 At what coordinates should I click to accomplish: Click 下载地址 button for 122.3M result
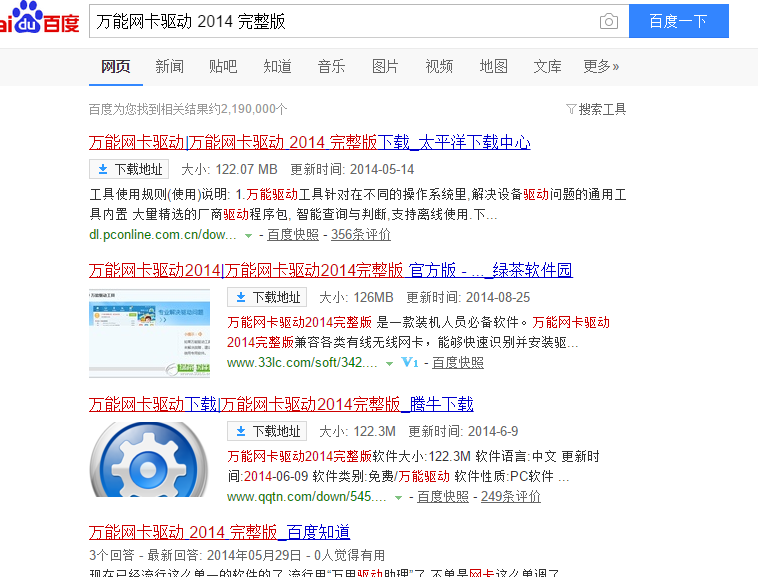click(267, 431)
